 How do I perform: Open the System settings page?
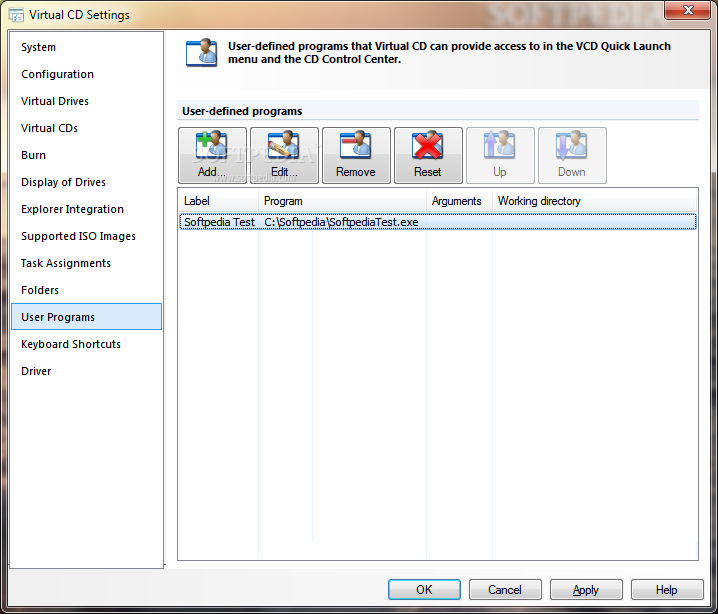tap(87, 47)
